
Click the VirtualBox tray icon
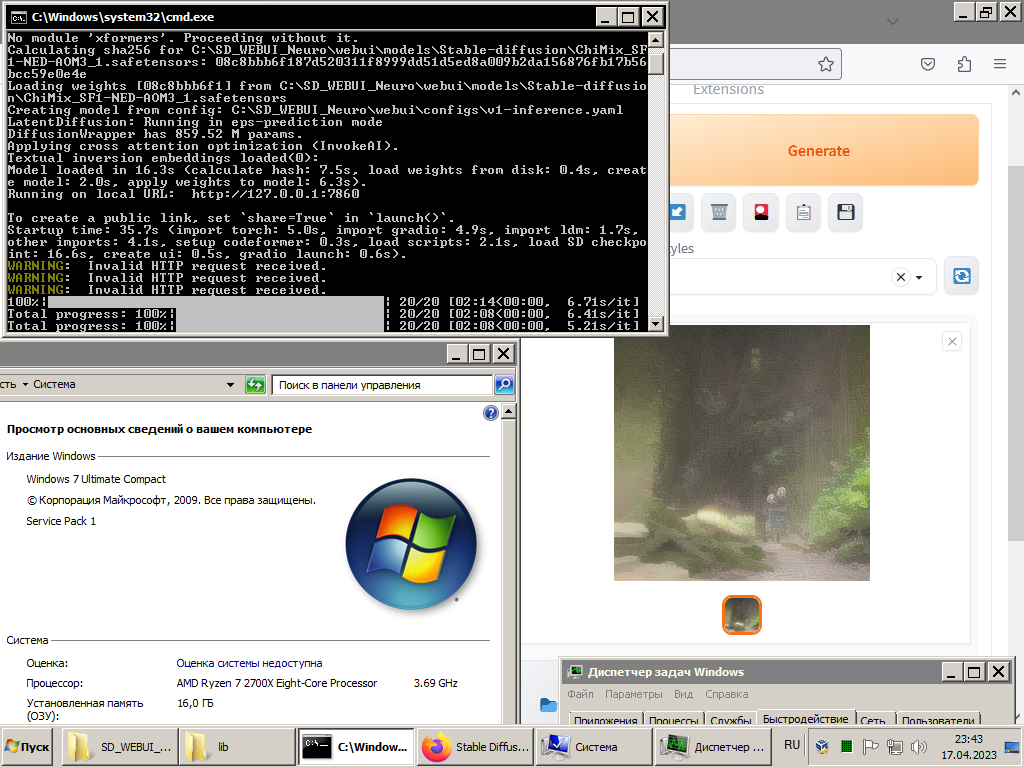[x=822, y=746]
